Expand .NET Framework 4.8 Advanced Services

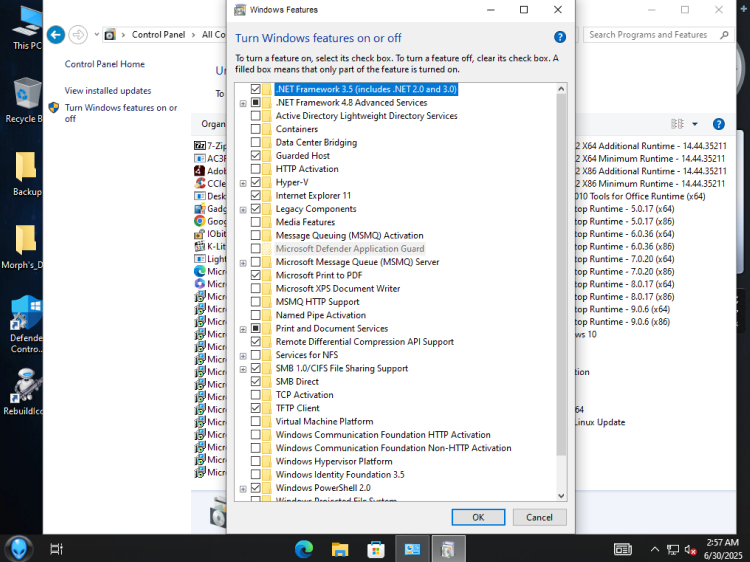243,103
